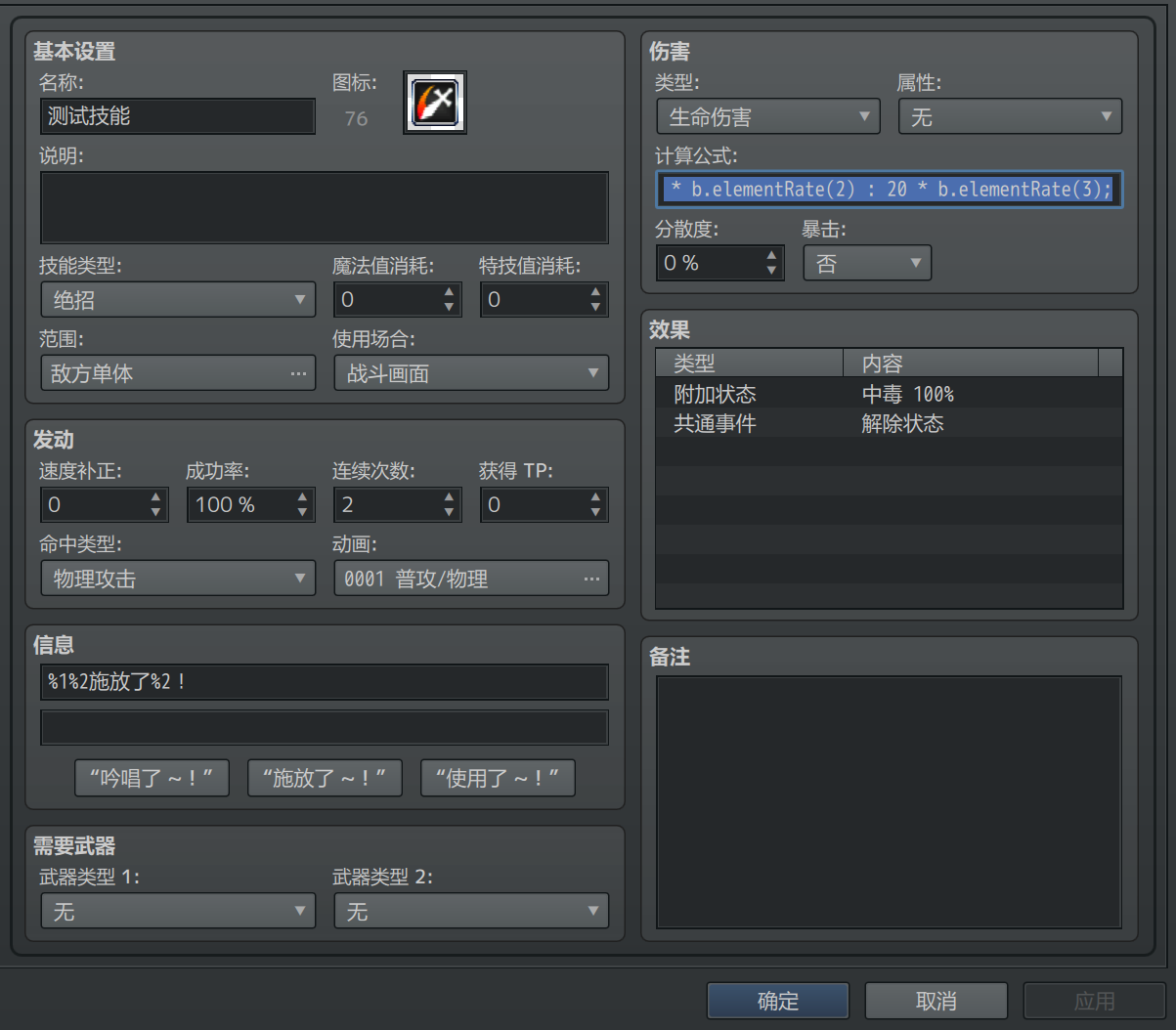Expand the 命中类型 dropdown showing 物理攻击

(178, 579)
